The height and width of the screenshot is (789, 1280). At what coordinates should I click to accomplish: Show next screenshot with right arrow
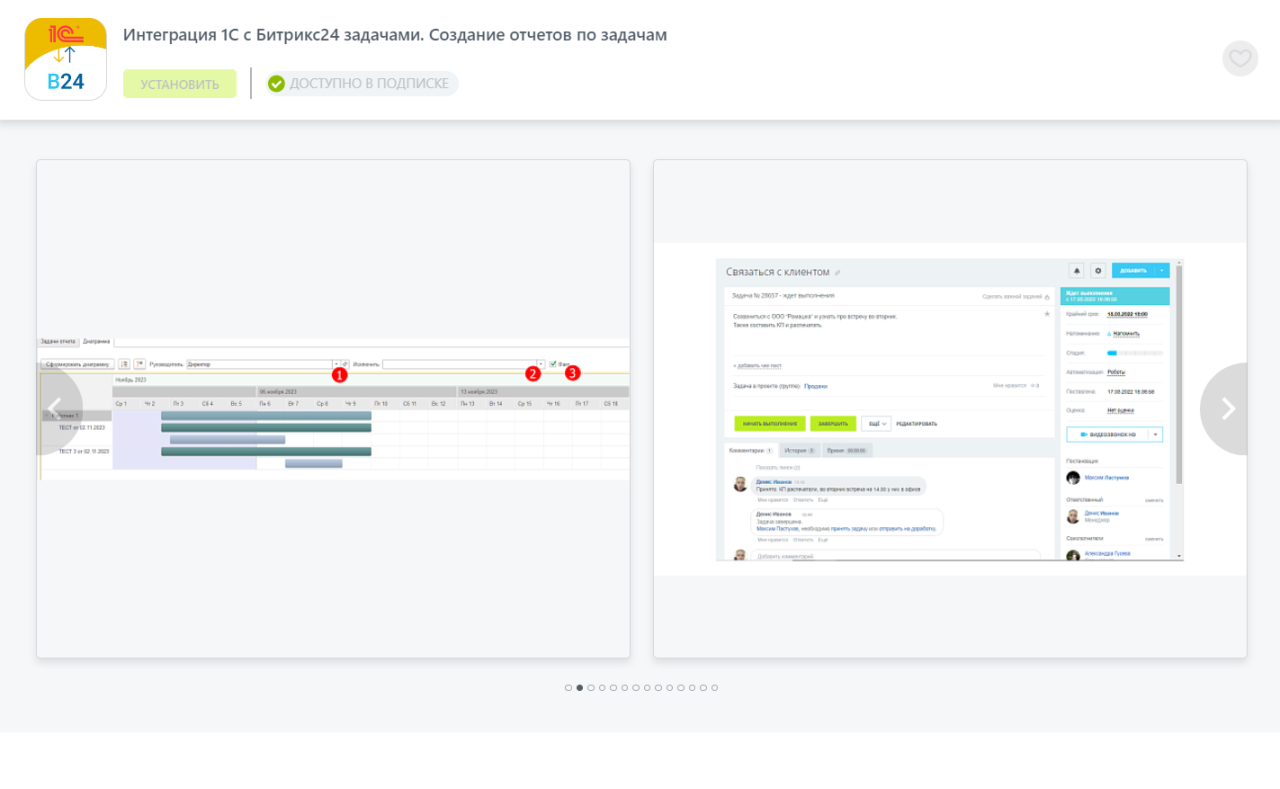point(1226,409)
